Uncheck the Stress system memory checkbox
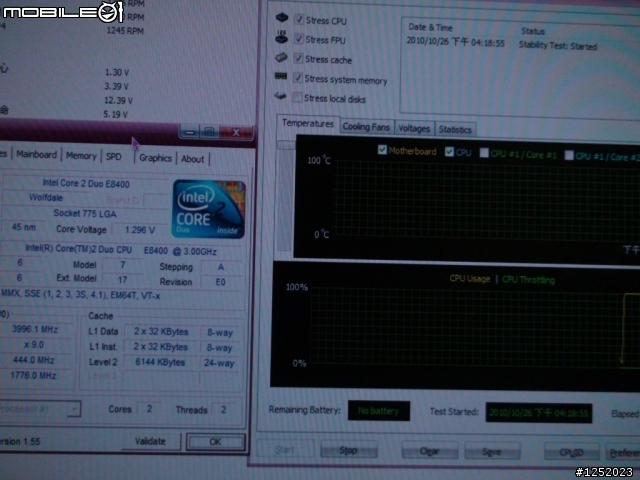Viewport: 640px width, 480px height. [298, 78]
